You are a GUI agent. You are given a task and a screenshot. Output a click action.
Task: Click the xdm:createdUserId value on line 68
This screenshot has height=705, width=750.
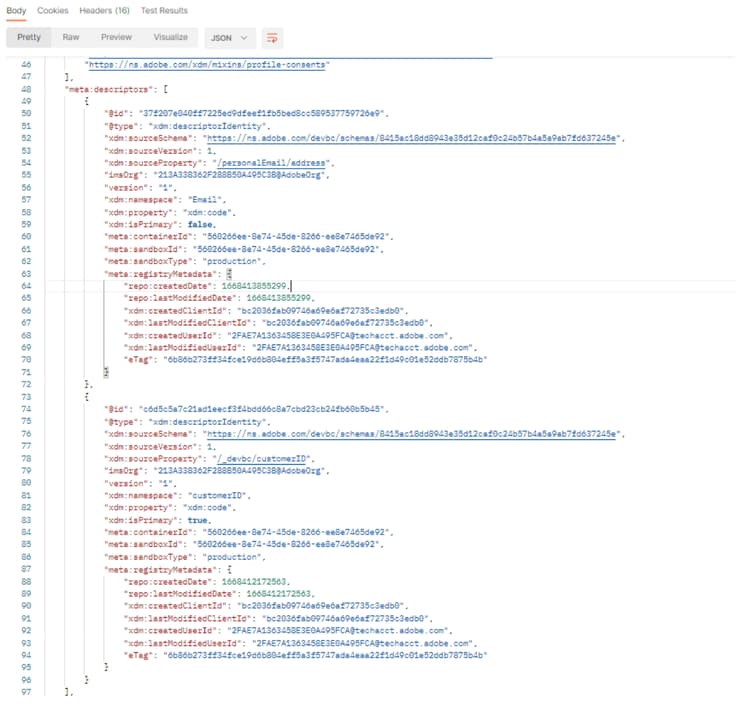[x=337, y=335]
